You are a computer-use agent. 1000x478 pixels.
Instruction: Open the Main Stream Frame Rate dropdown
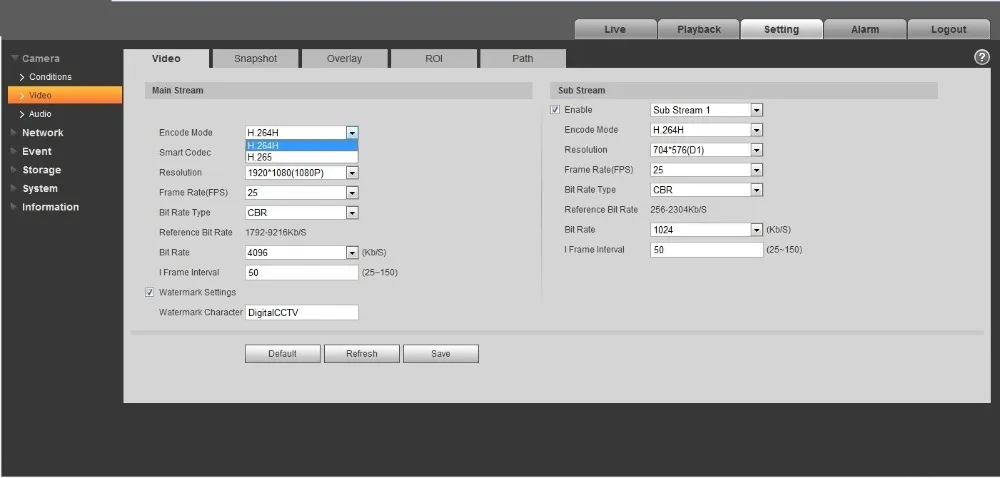[x=302, y=192]
